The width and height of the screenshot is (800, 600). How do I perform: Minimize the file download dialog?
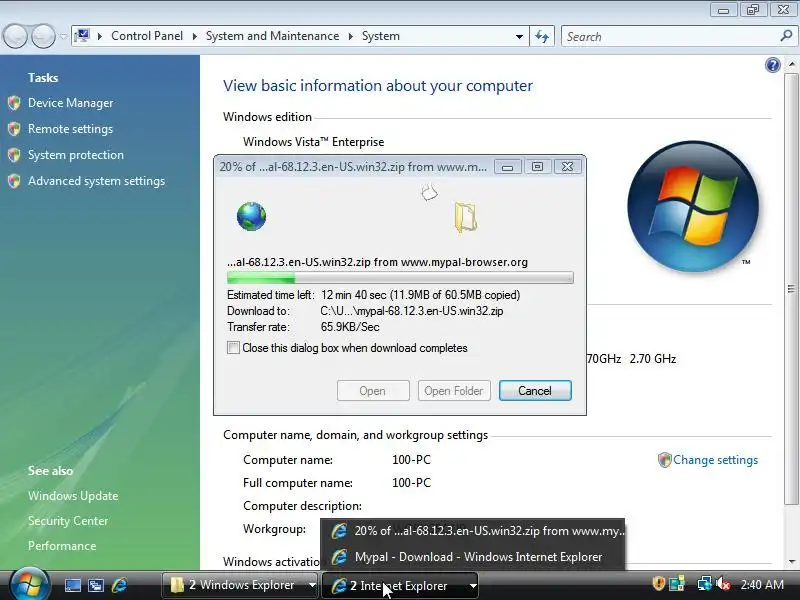[x=507, y=167]
